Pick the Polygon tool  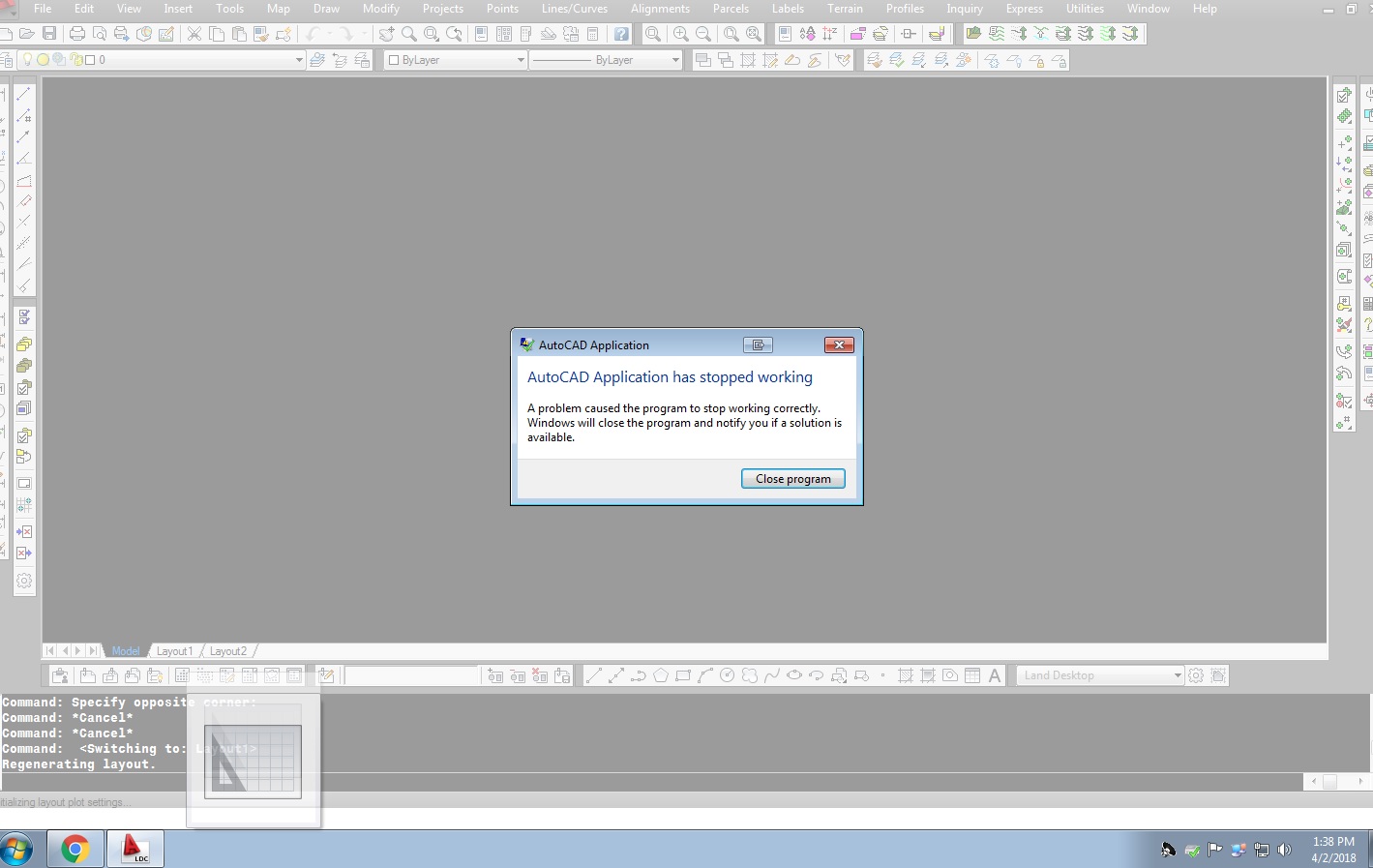click(x=660, y=675)
